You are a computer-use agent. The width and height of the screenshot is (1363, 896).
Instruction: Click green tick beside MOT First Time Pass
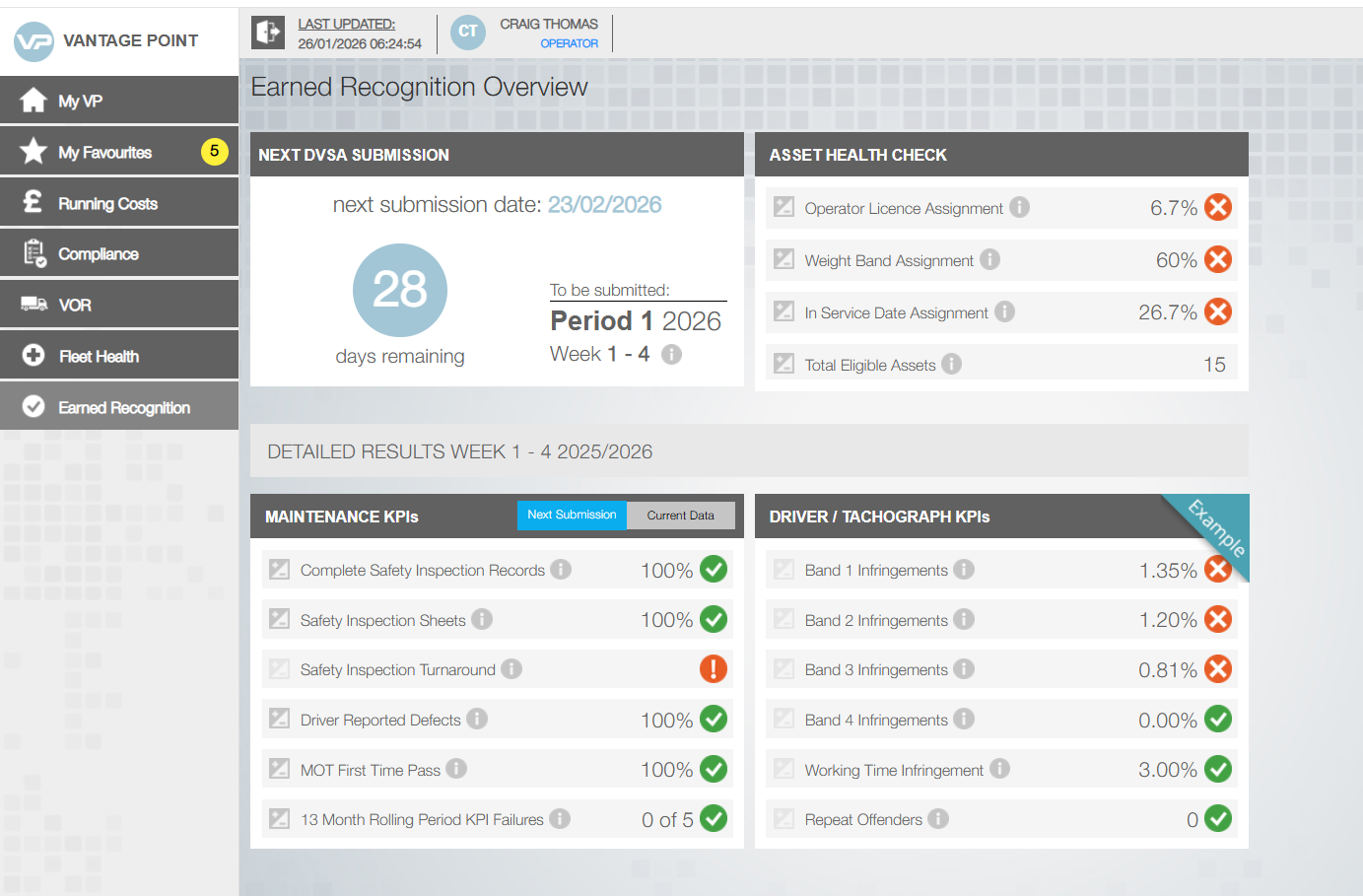point(714,770)
